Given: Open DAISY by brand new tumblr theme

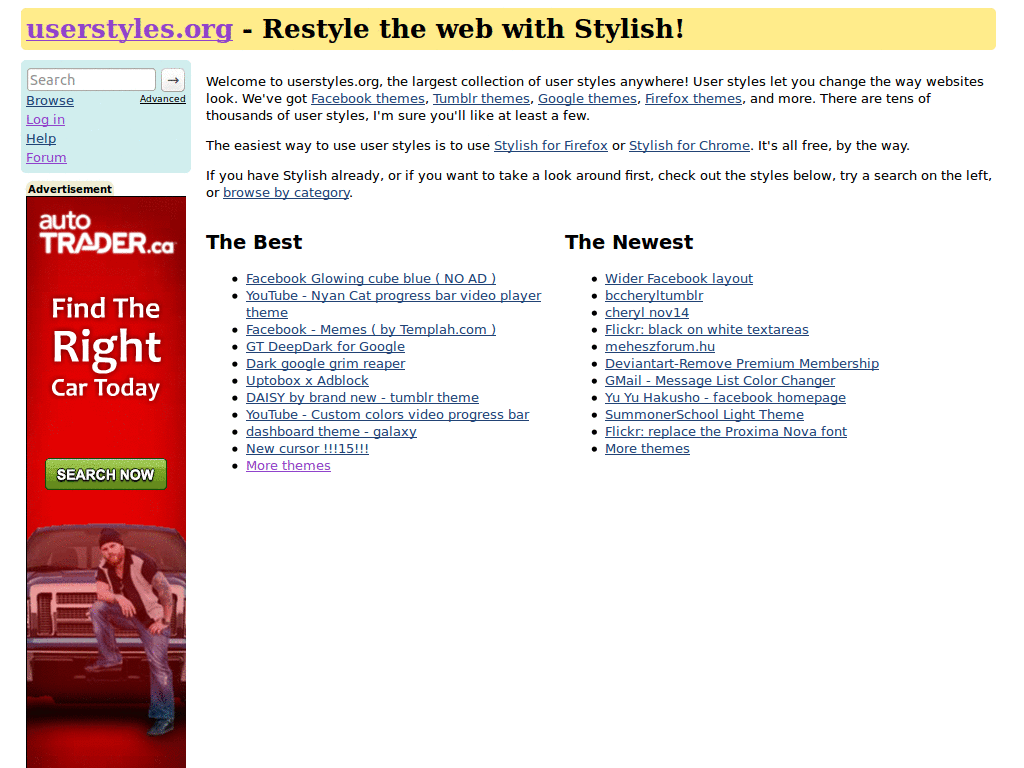Looking at the screenshot, I should [362, 398].
